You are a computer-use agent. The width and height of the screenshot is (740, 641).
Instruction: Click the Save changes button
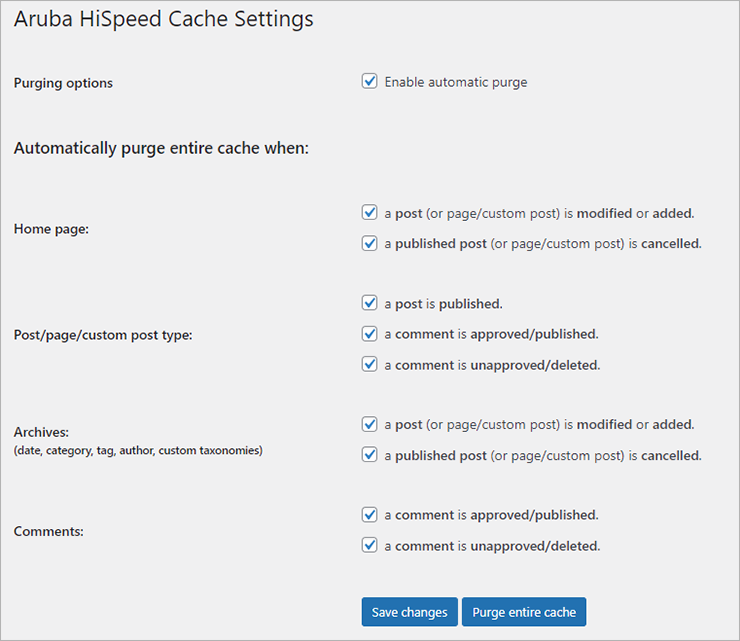(x=410, y=612)
